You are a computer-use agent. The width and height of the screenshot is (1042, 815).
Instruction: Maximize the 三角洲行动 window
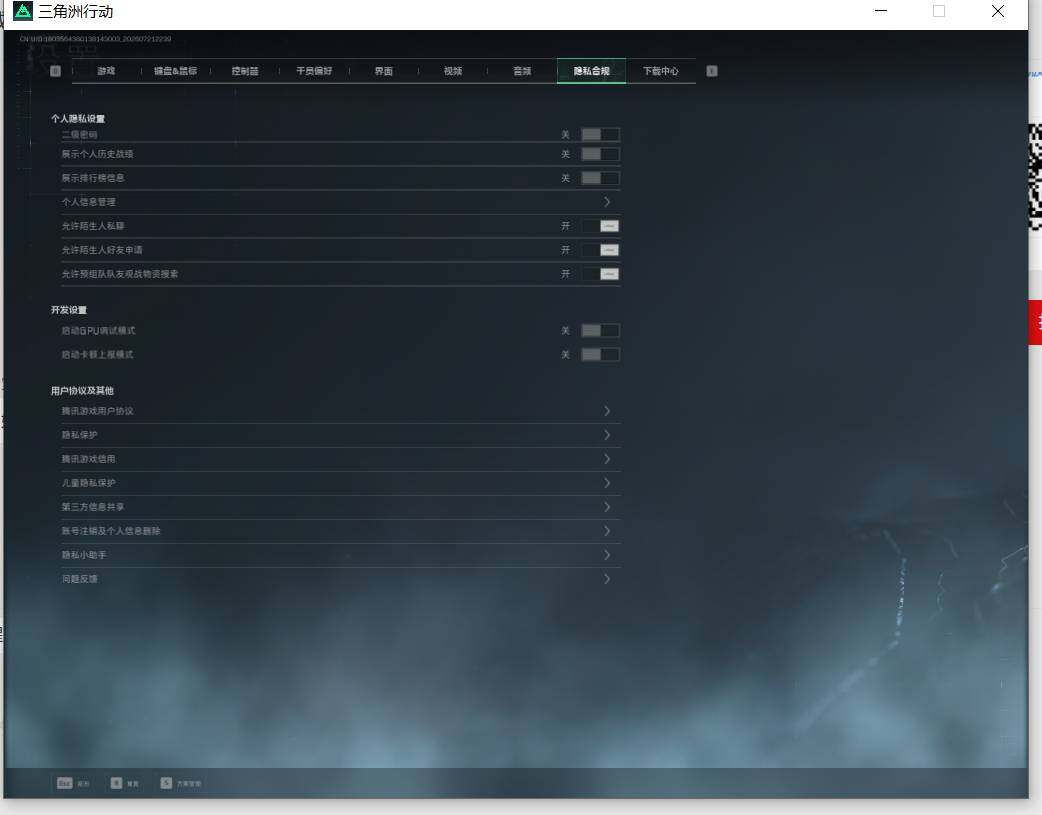coord(939,11)
